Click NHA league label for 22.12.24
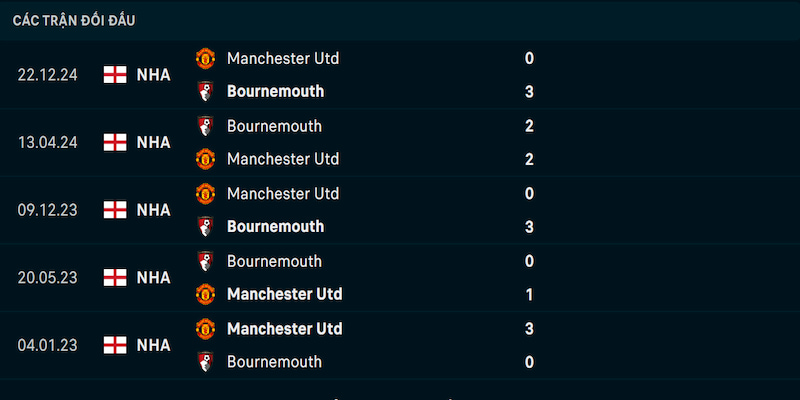 click(153, 75)
